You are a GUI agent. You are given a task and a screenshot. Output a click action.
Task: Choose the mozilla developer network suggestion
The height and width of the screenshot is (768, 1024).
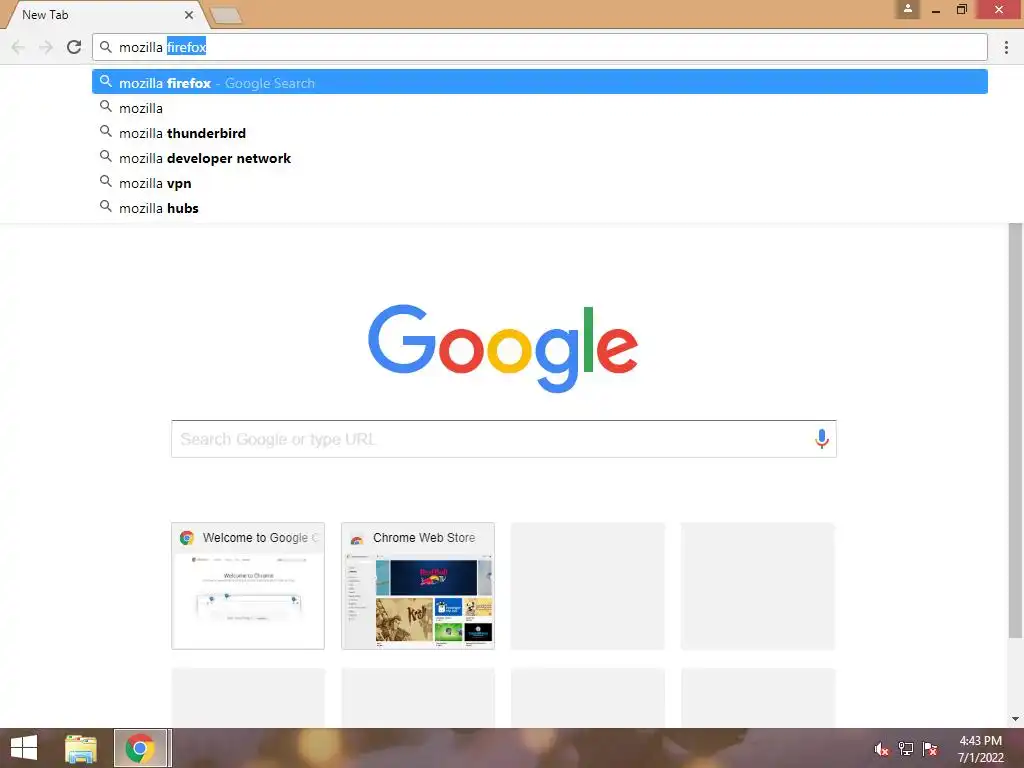[539, 158]
